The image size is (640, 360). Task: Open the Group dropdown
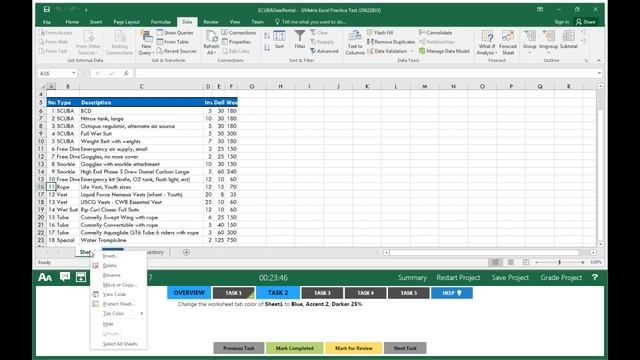529,53
